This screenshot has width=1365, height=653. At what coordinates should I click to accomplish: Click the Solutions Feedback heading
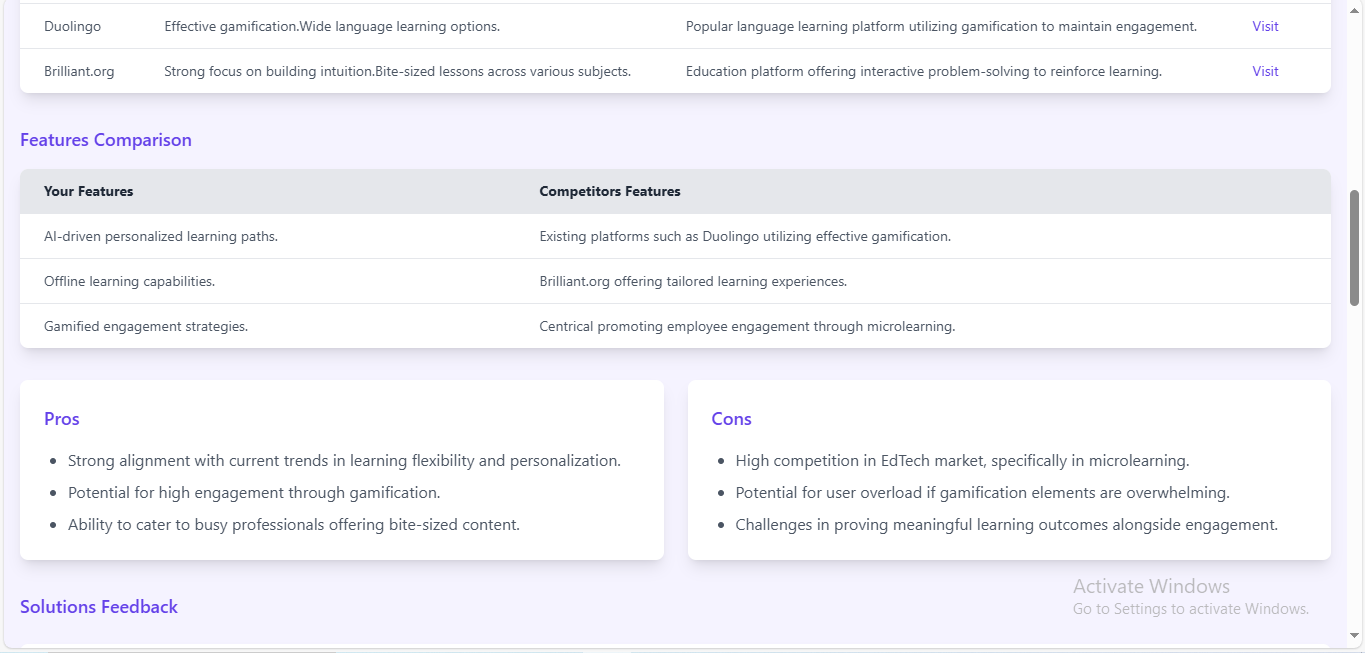coord(99,607)
